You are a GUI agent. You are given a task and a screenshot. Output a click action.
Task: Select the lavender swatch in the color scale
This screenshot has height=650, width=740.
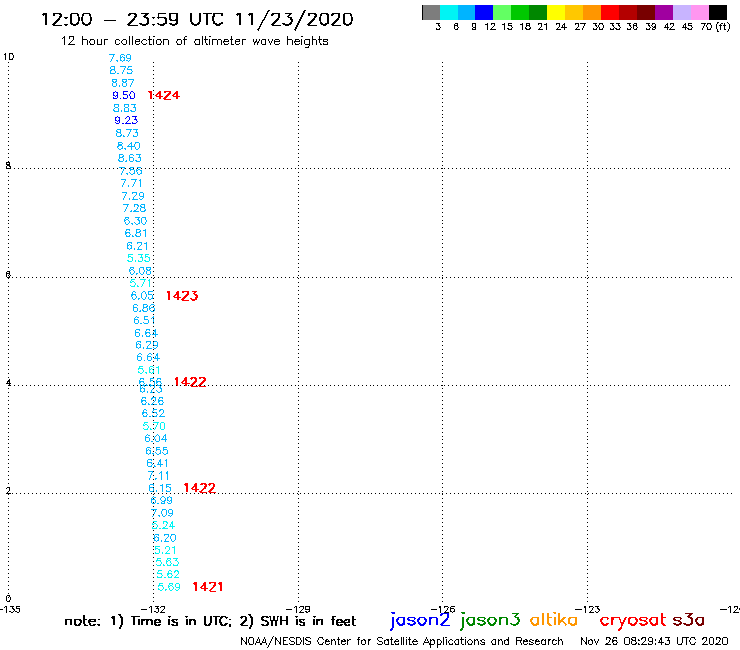(682, 12)
